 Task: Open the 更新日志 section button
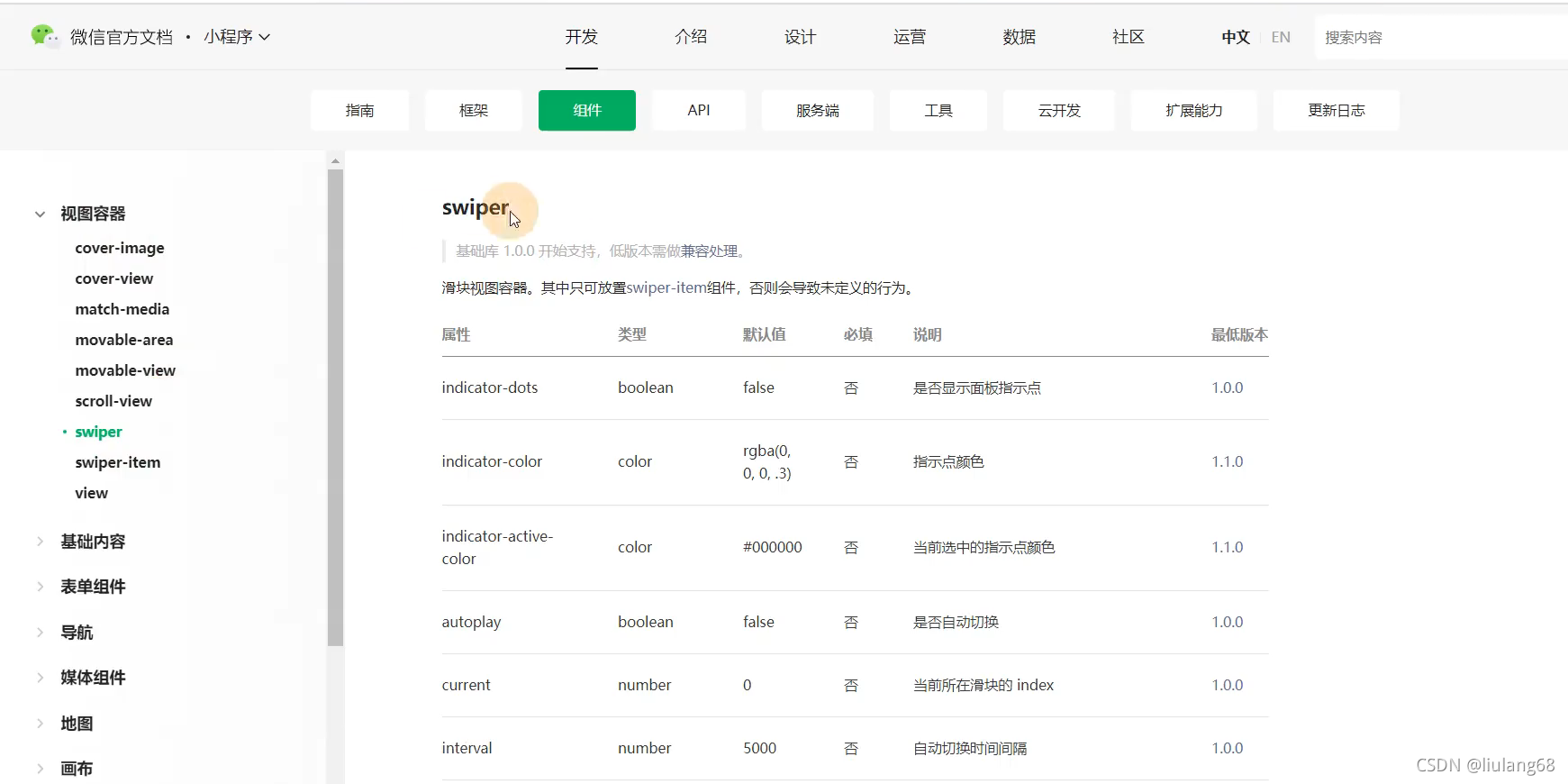[1337, 110]
